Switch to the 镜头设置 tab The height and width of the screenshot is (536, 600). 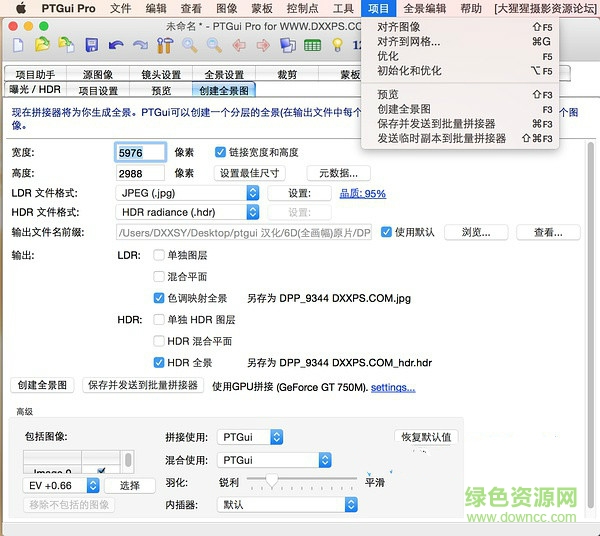coord(161,74)
